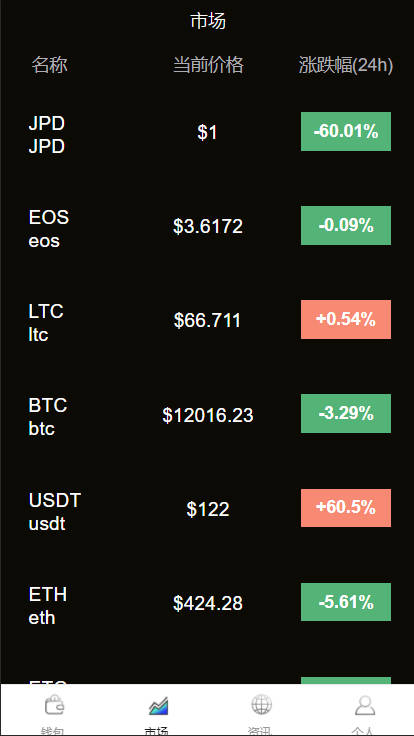
Task: Click the JPD -60.01% change badge
Action: click(346, 131)
